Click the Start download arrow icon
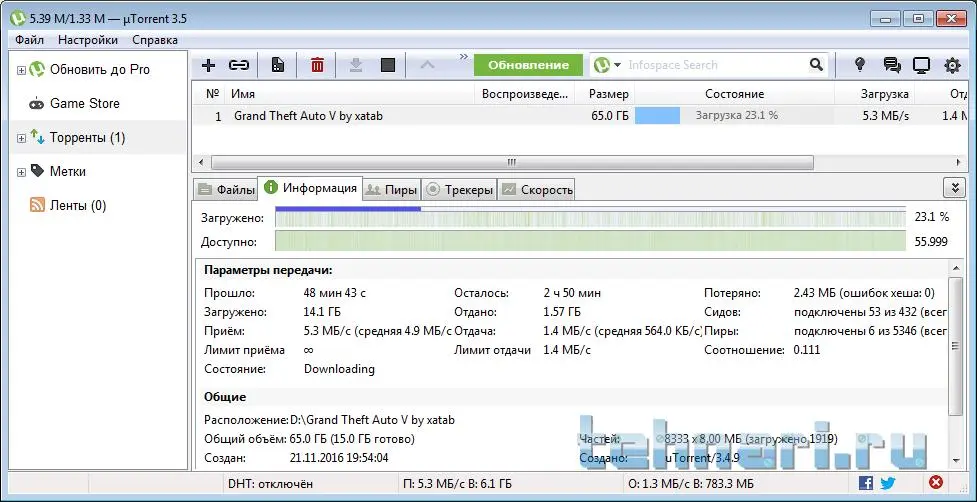Viewport: 977px width, 502px height. pos(356,65)
